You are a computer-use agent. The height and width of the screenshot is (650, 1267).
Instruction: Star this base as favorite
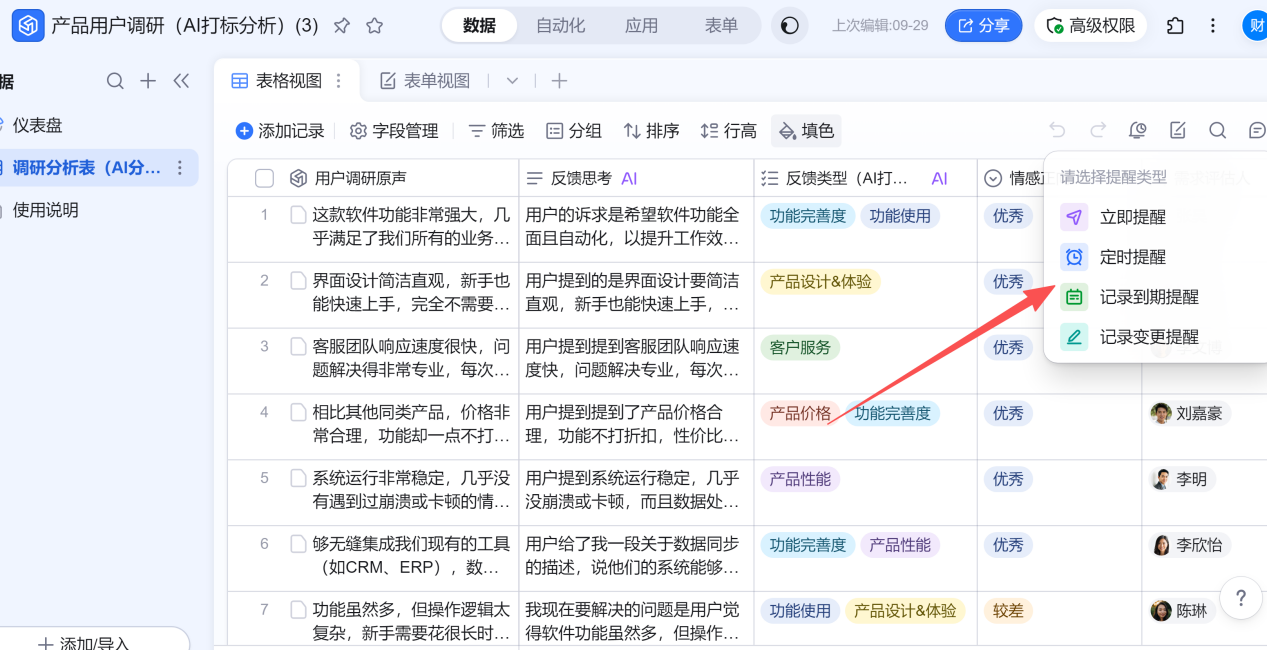[x=374, y=26]
